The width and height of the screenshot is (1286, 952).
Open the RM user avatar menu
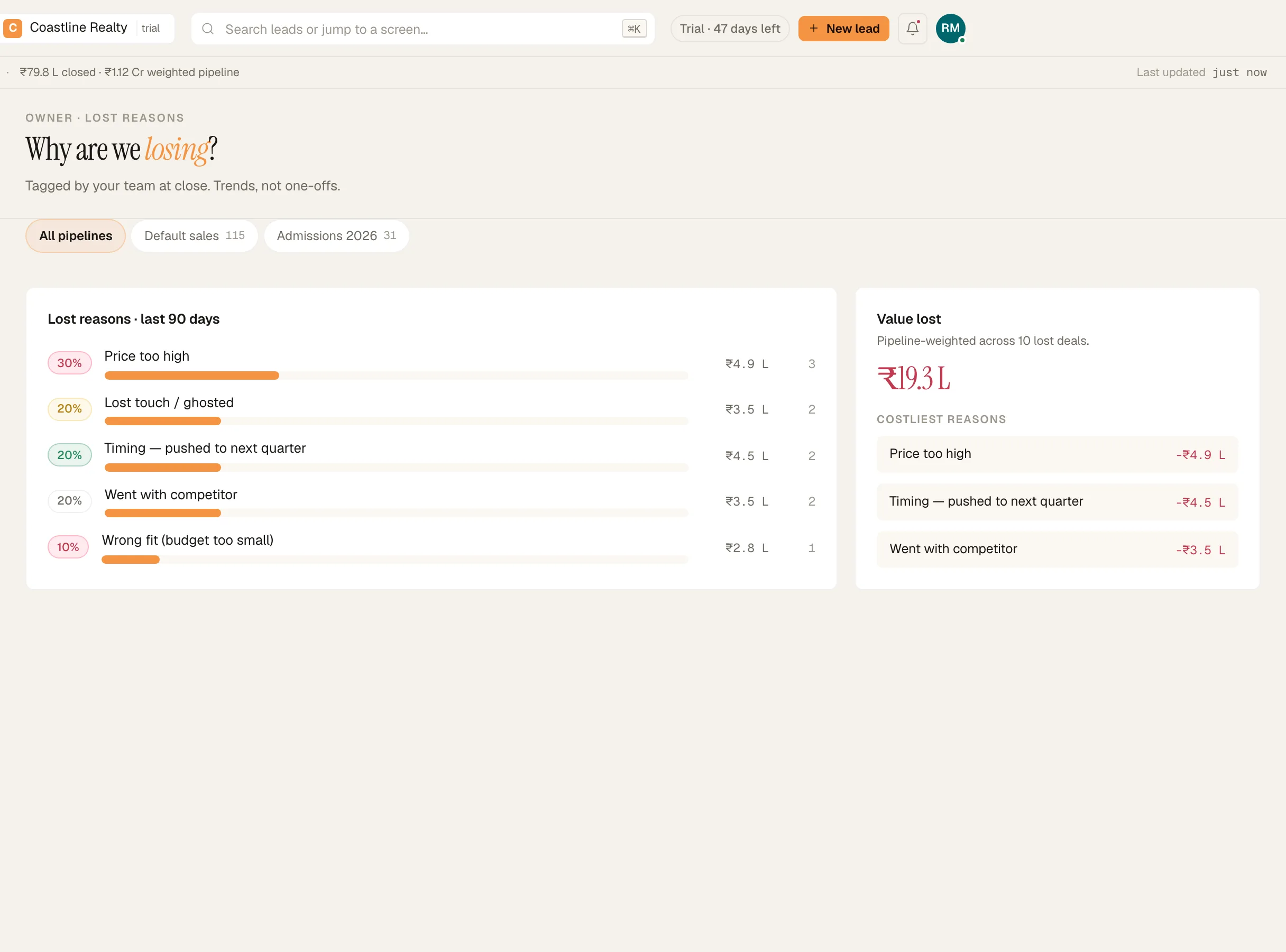click(950, 28)
